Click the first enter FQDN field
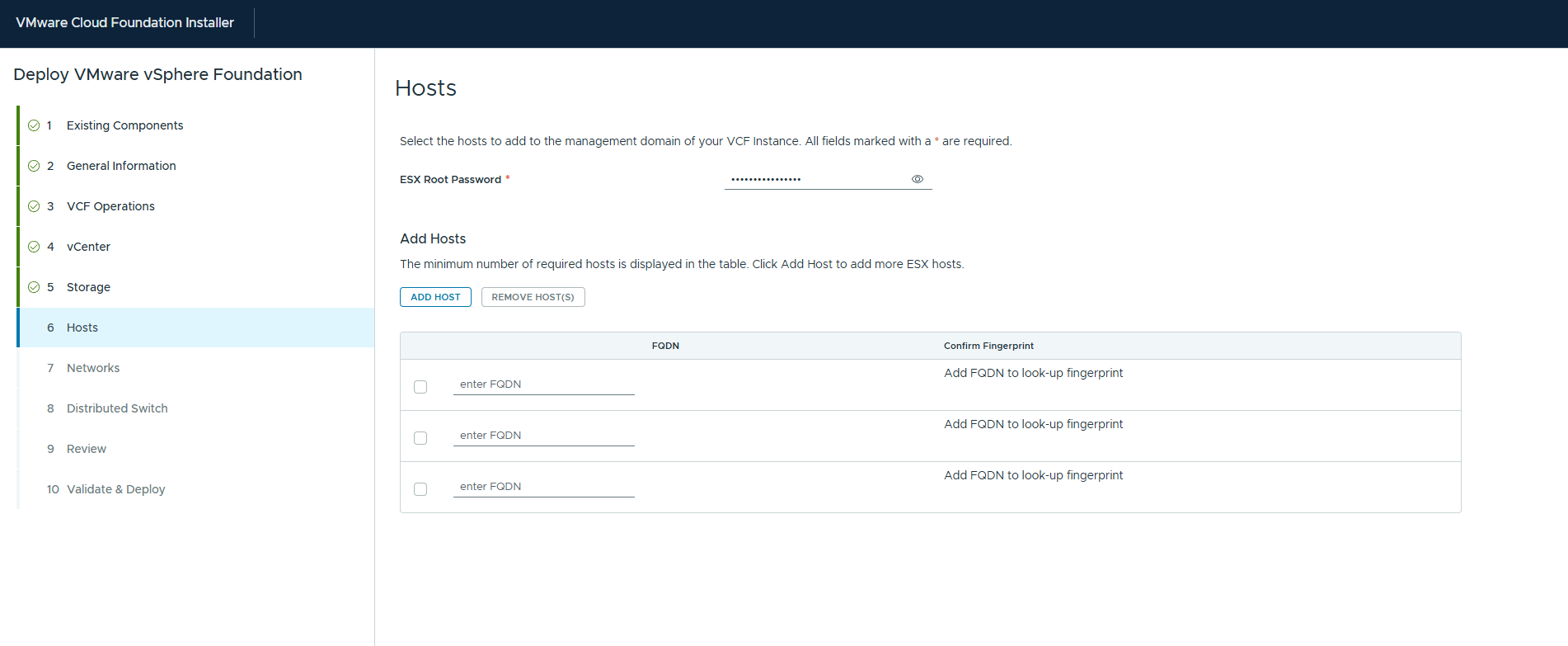1568x646 pixels. 543,384
